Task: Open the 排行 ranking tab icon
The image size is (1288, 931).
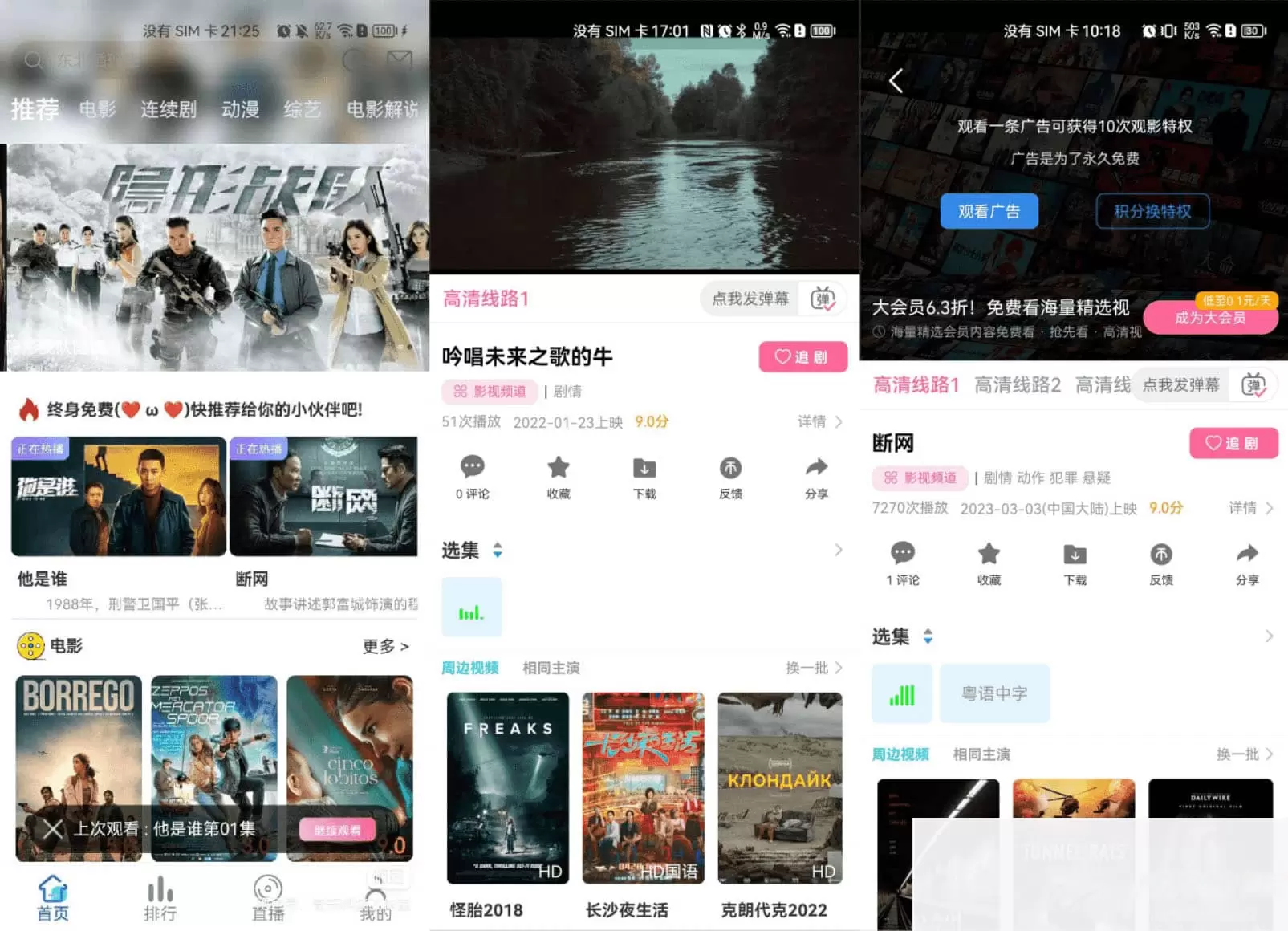Action: [160, 888]
